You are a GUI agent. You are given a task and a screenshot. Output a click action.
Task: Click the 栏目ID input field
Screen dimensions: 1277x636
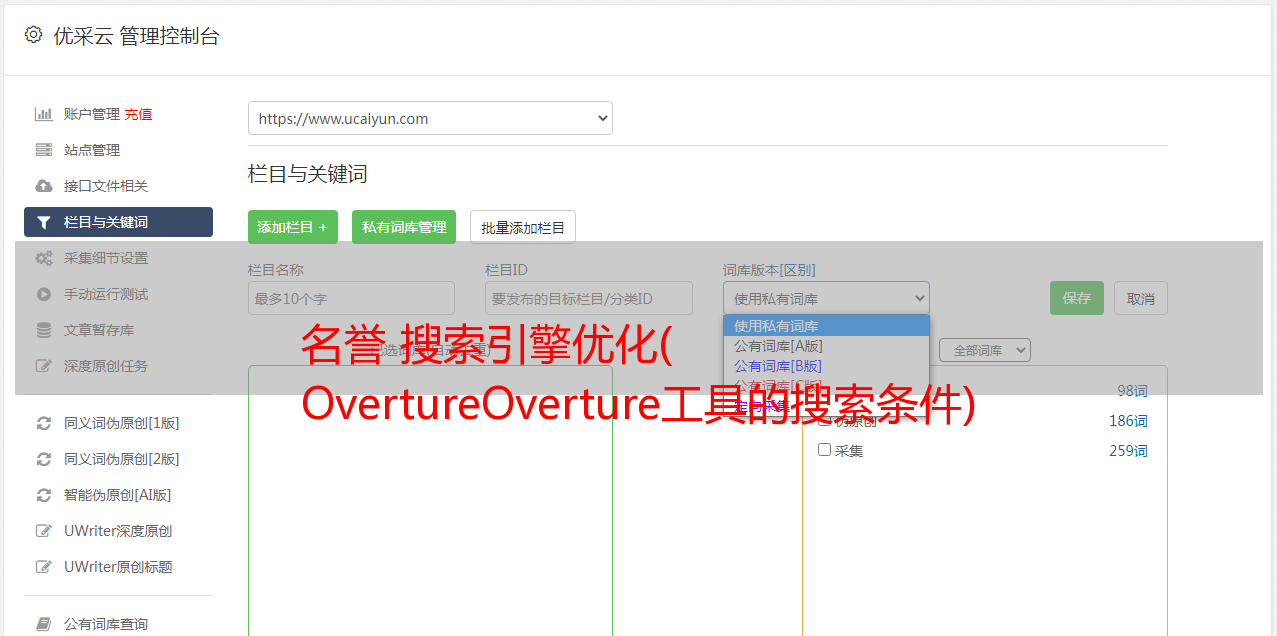[x=589, y=298]
